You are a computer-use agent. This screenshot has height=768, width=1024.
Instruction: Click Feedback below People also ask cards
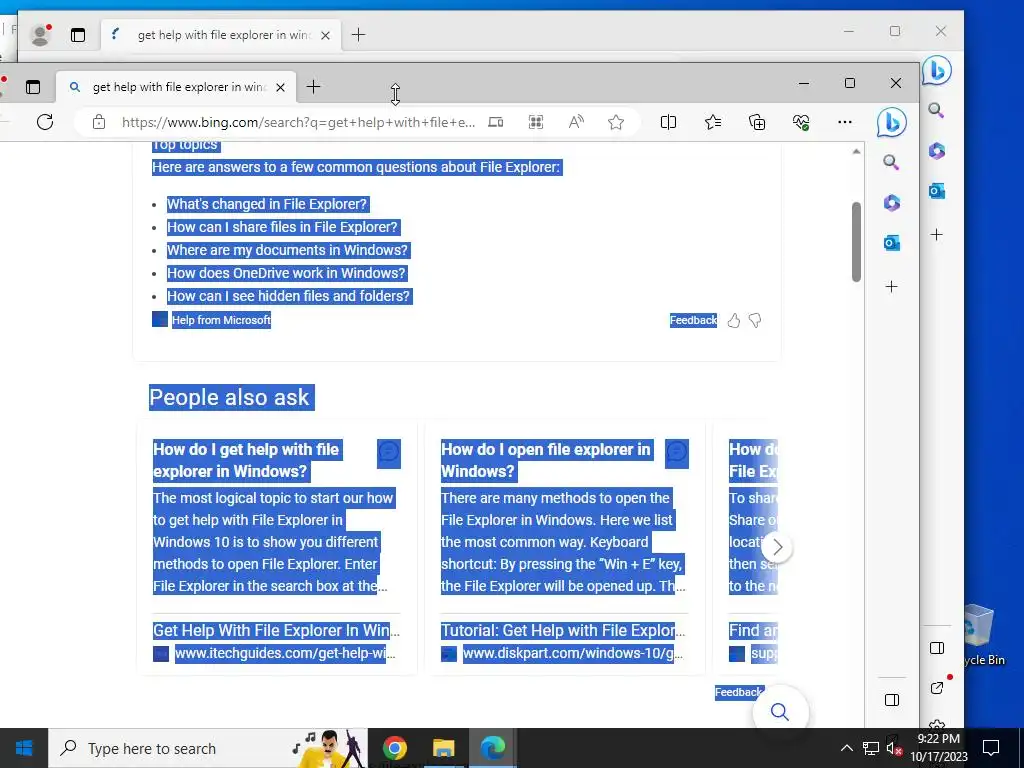pyautogui.click(x=739, y=692)
